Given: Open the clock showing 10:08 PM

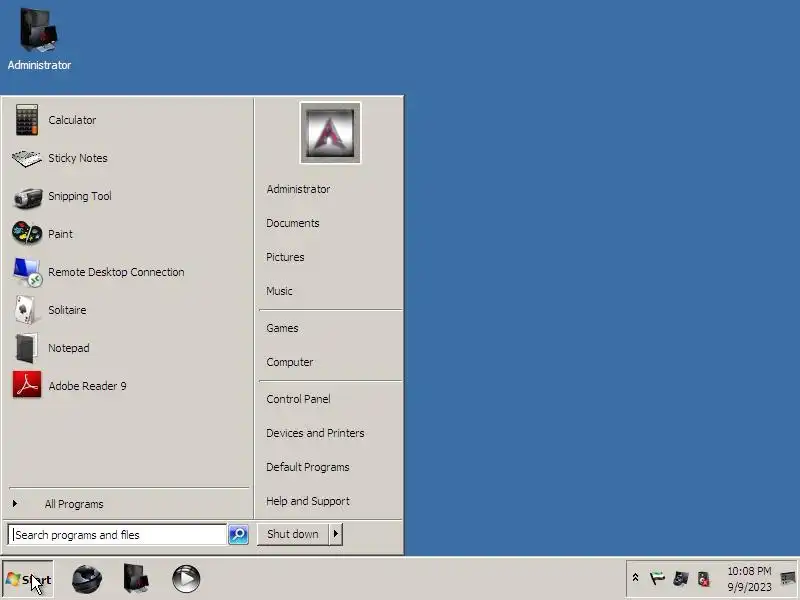Looking at the screenshot, I should (749, 571).
